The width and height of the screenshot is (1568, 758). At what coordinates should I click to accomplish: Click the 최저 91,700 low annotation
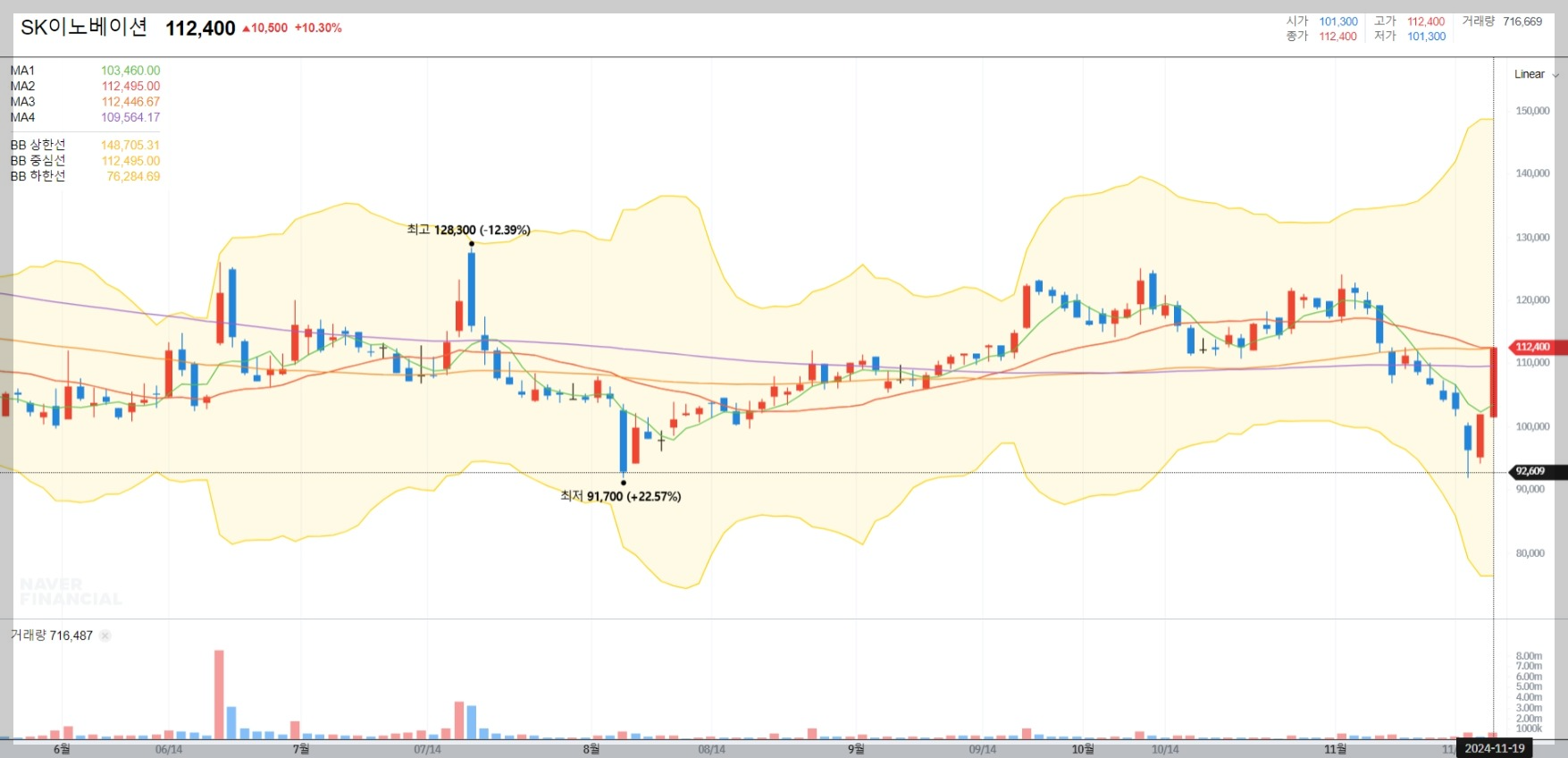point(620,496)
